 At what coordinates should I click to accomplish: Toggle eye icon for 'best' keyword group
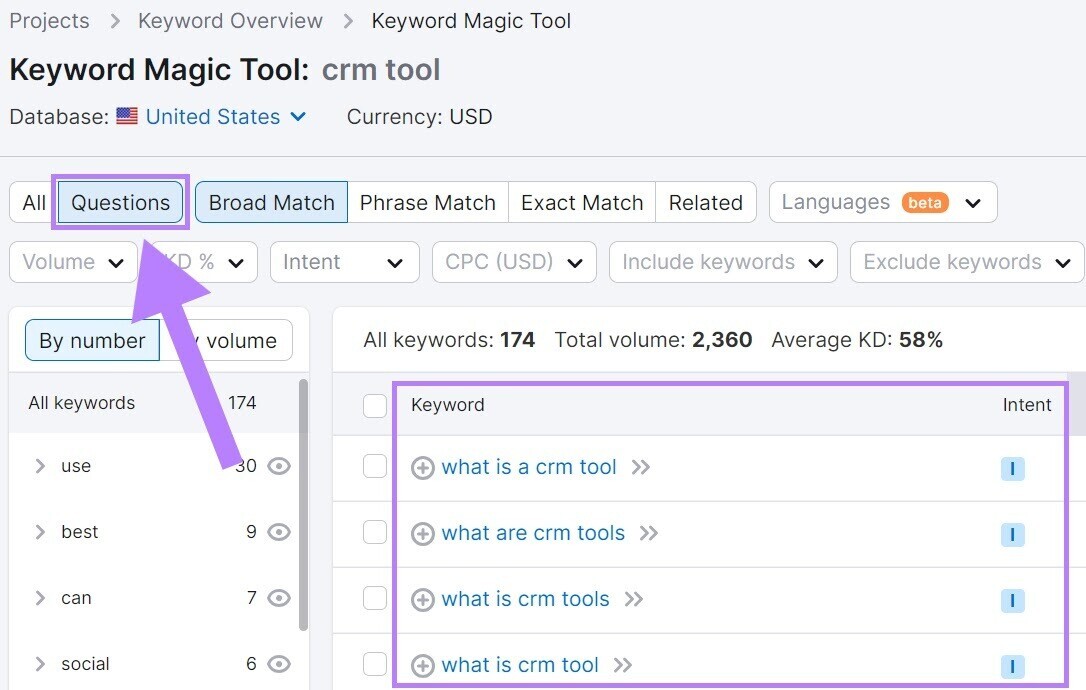click(279, 532)
